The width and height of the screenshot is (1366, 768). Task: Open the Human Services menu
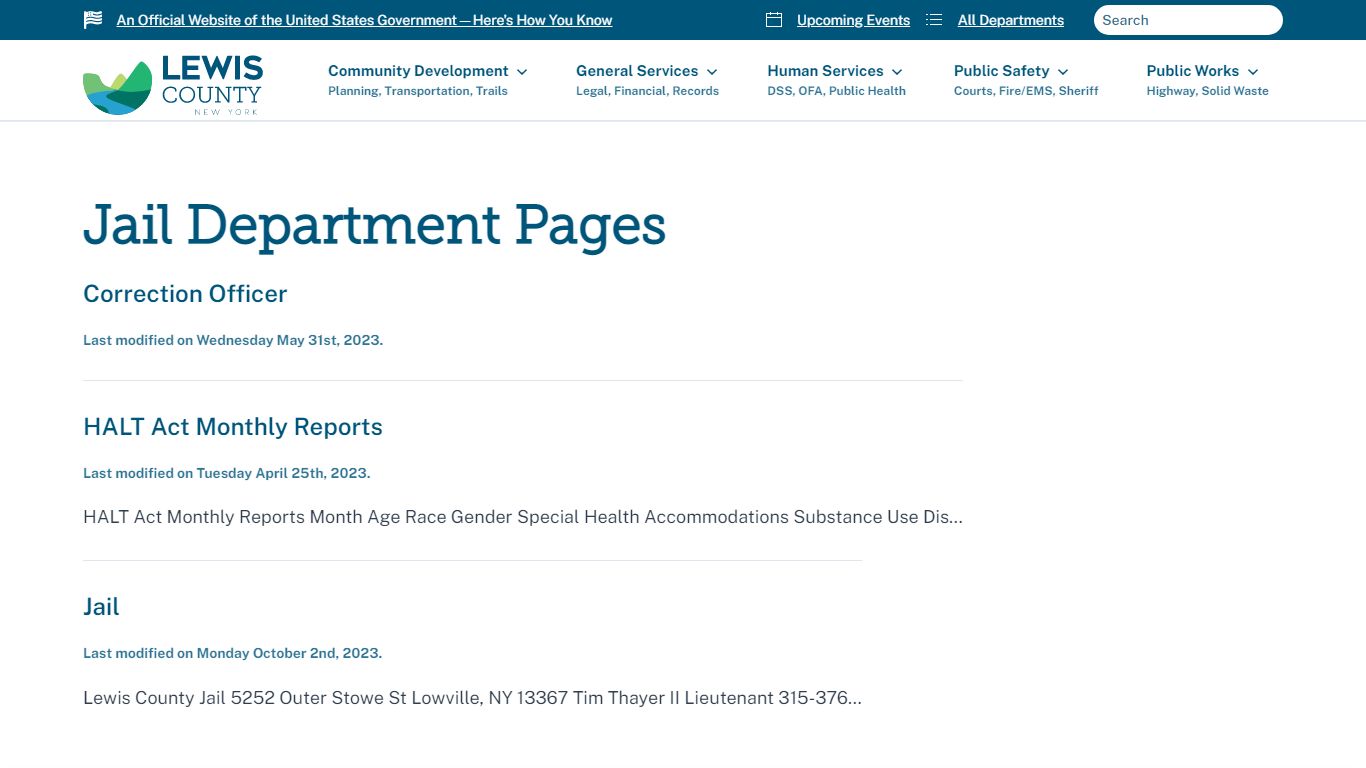click(x=825, y=71)
